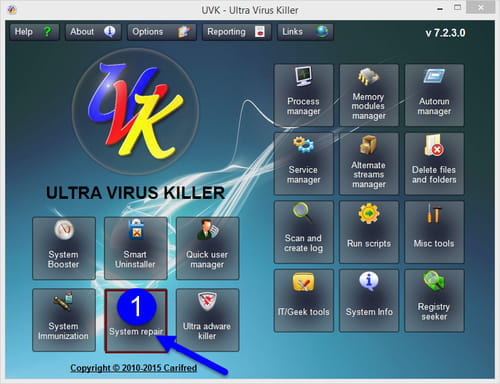Image resolution: width=500 pixels, height=384 pixels.
Task: Open Options settings
Action: tap(161, 32)
